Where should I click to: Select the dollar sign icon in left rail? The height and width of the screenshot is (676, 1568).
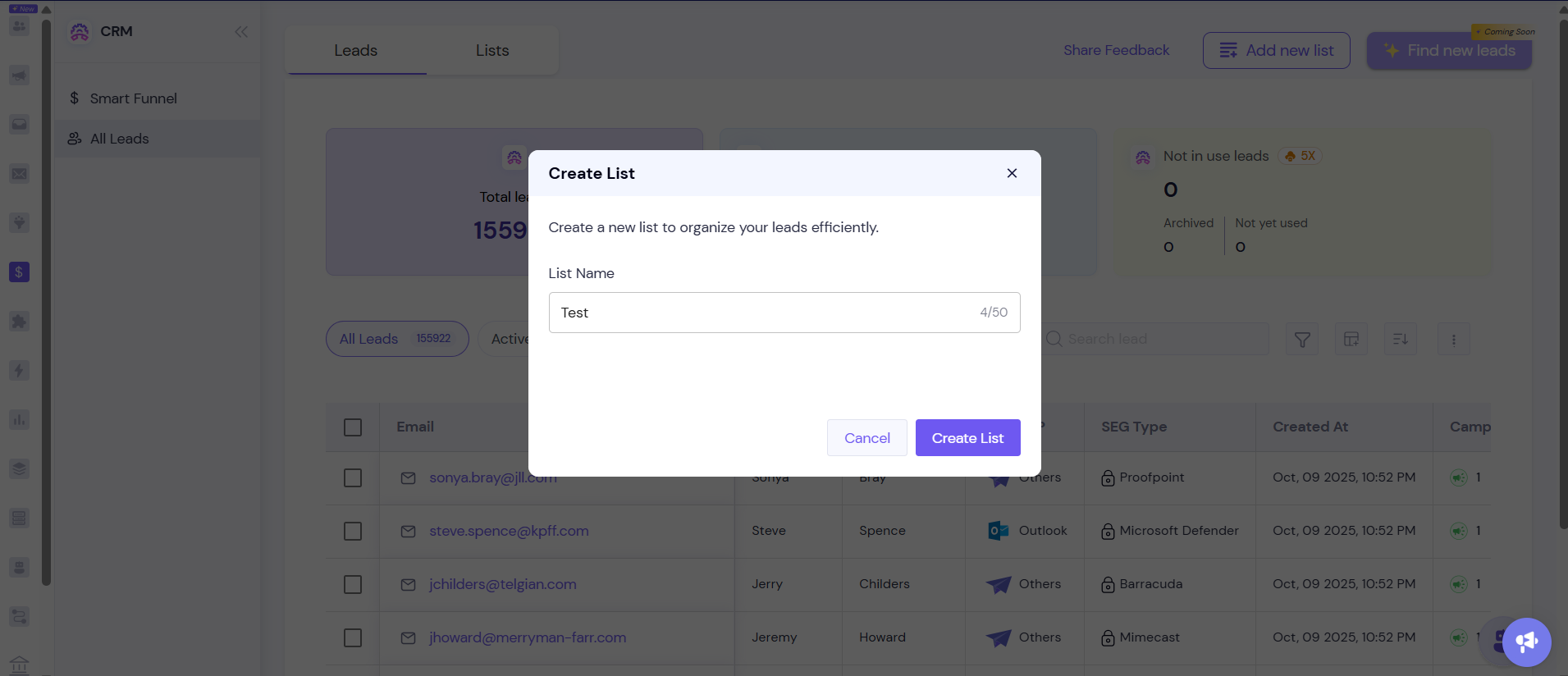point(19,272)
